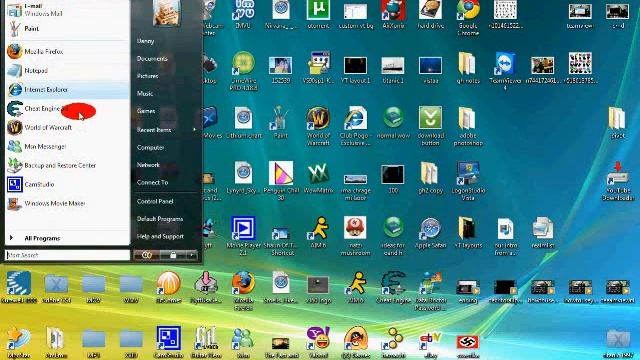Launch Notepad from the Start menu list
This screenshot has width=640, height=360.
tap(67, 71)
